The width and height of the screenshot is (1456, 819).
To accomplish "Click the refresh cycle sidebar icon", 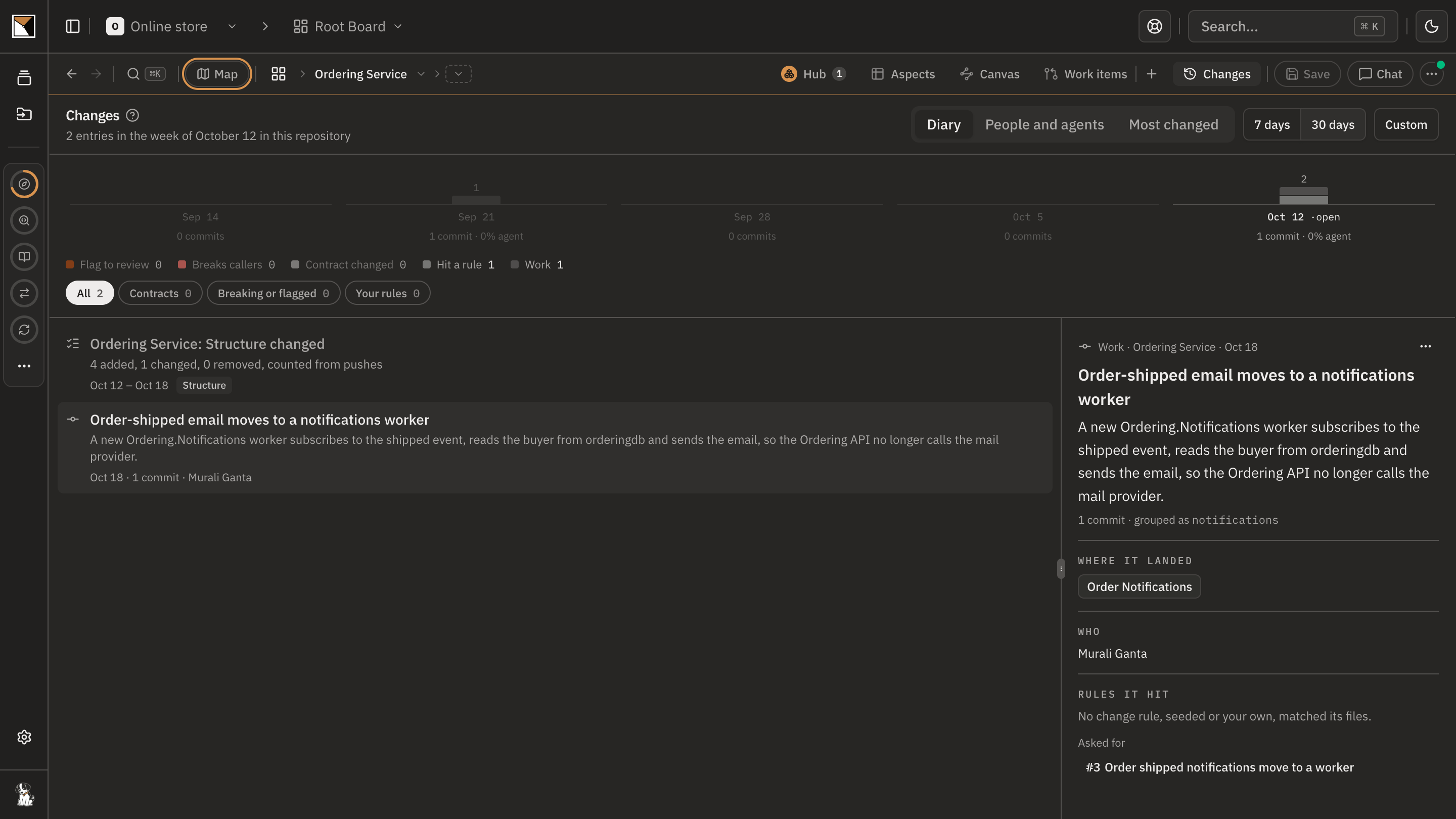I will pyautogui.click(x=24, y=330).
